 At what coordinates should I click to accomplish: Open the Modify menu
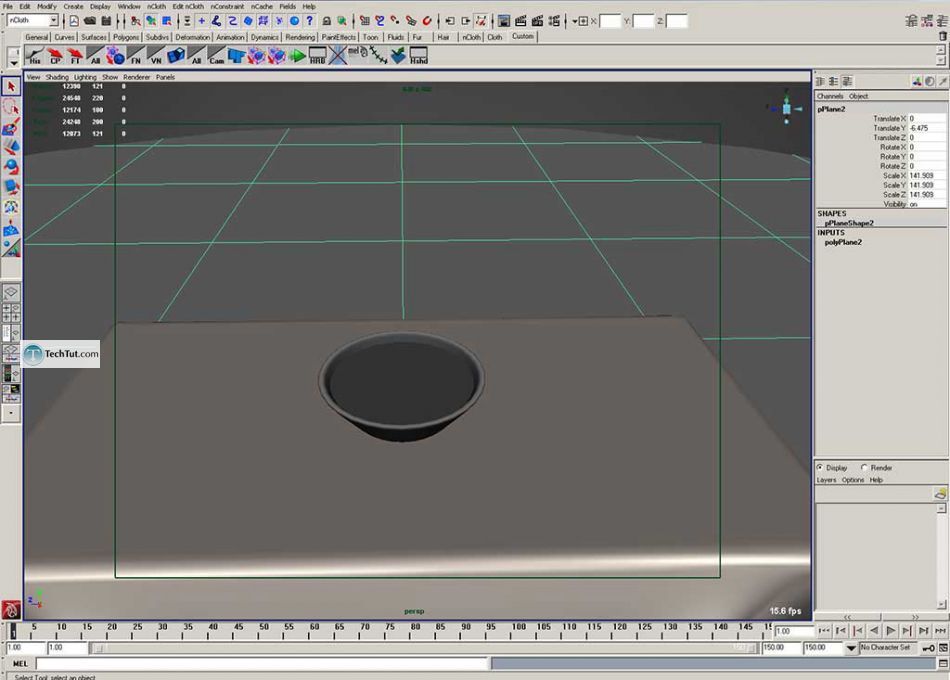(x=47, y=6)
